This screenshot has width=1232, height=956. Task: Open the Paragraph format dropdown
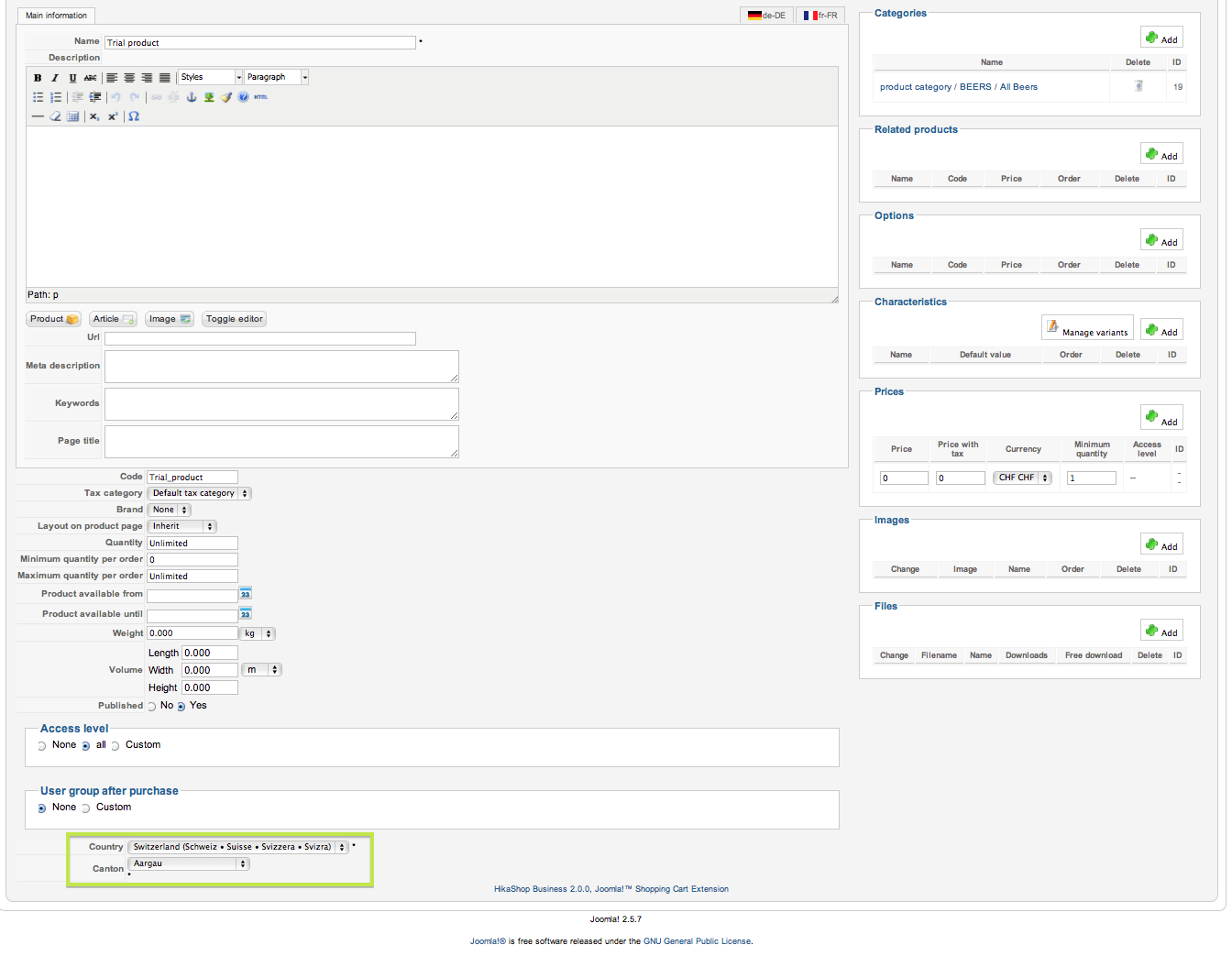[x=277, y=77]
